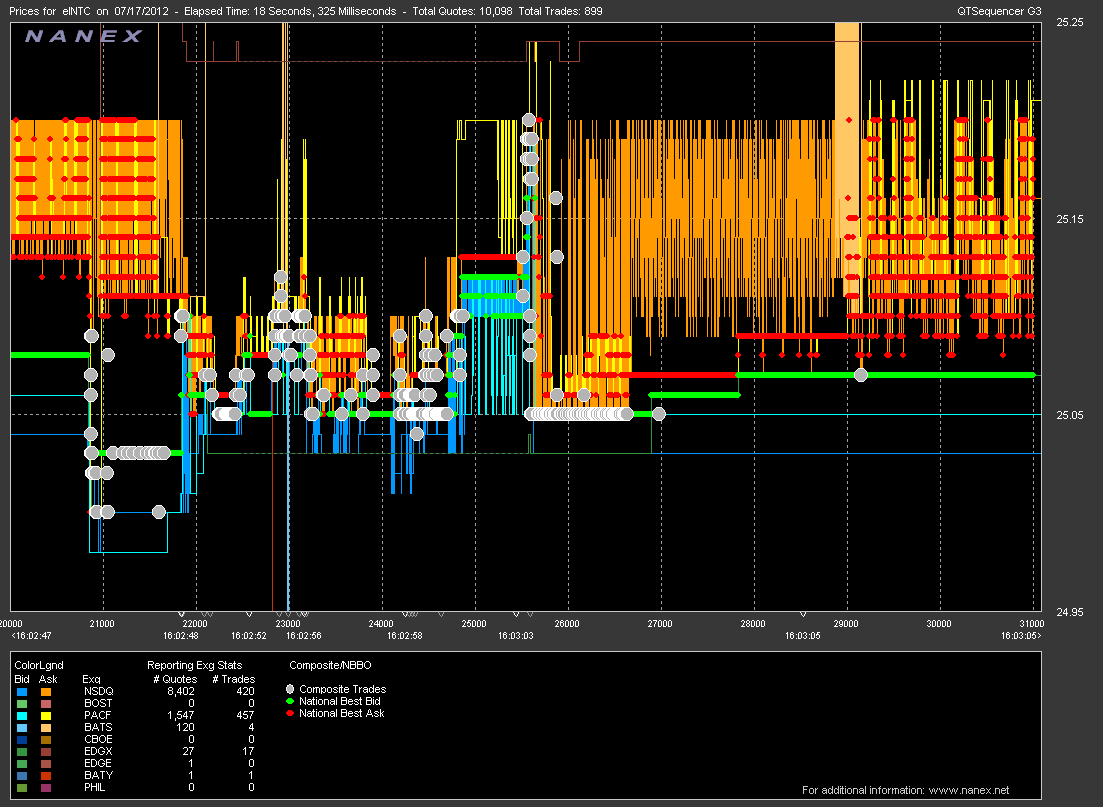1103x807 pixels.
Task: Click PACF trade count 457
Action: (246, 716)
